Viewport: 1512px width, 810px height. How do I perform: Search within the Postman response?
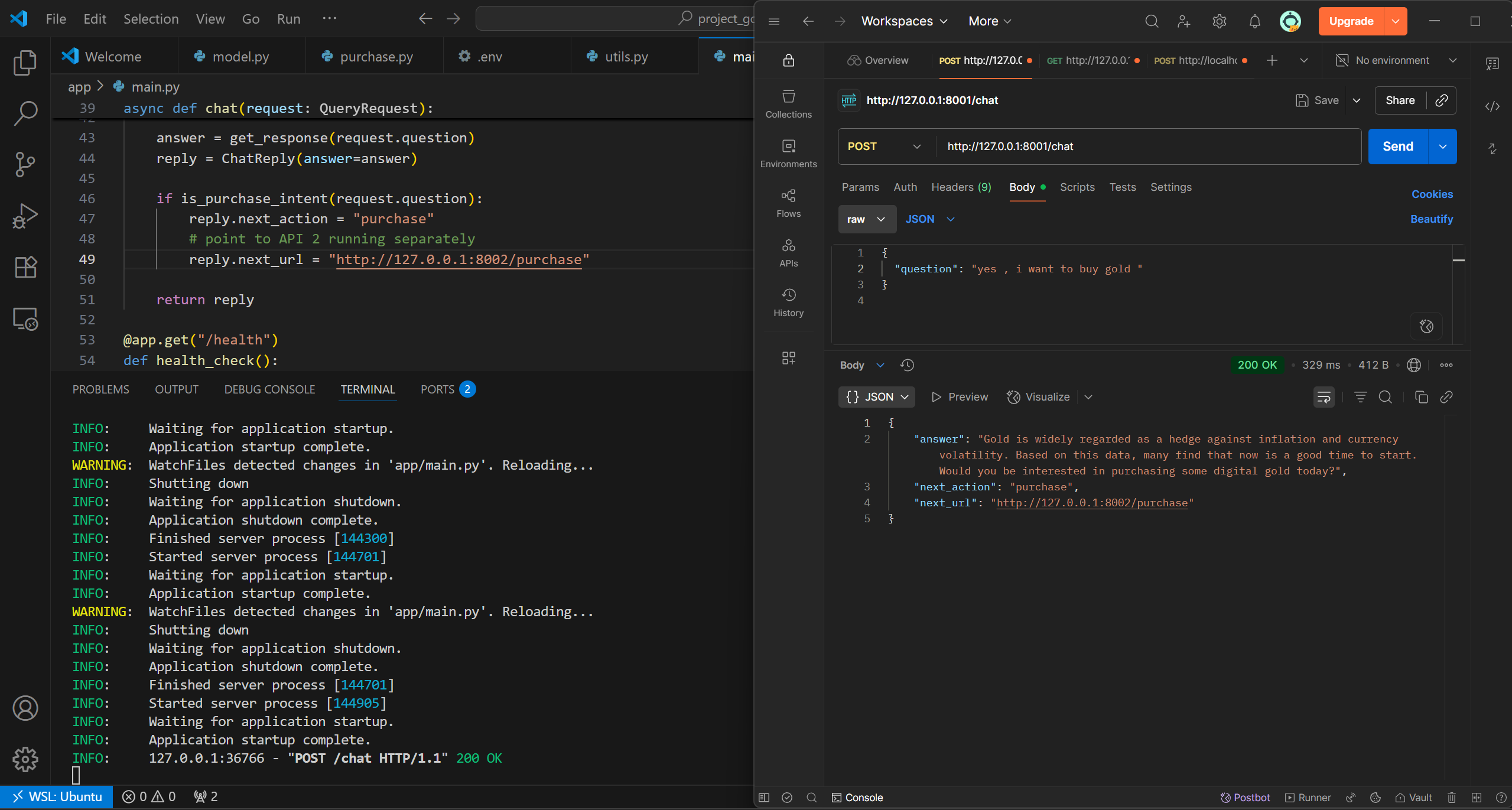1385,397
